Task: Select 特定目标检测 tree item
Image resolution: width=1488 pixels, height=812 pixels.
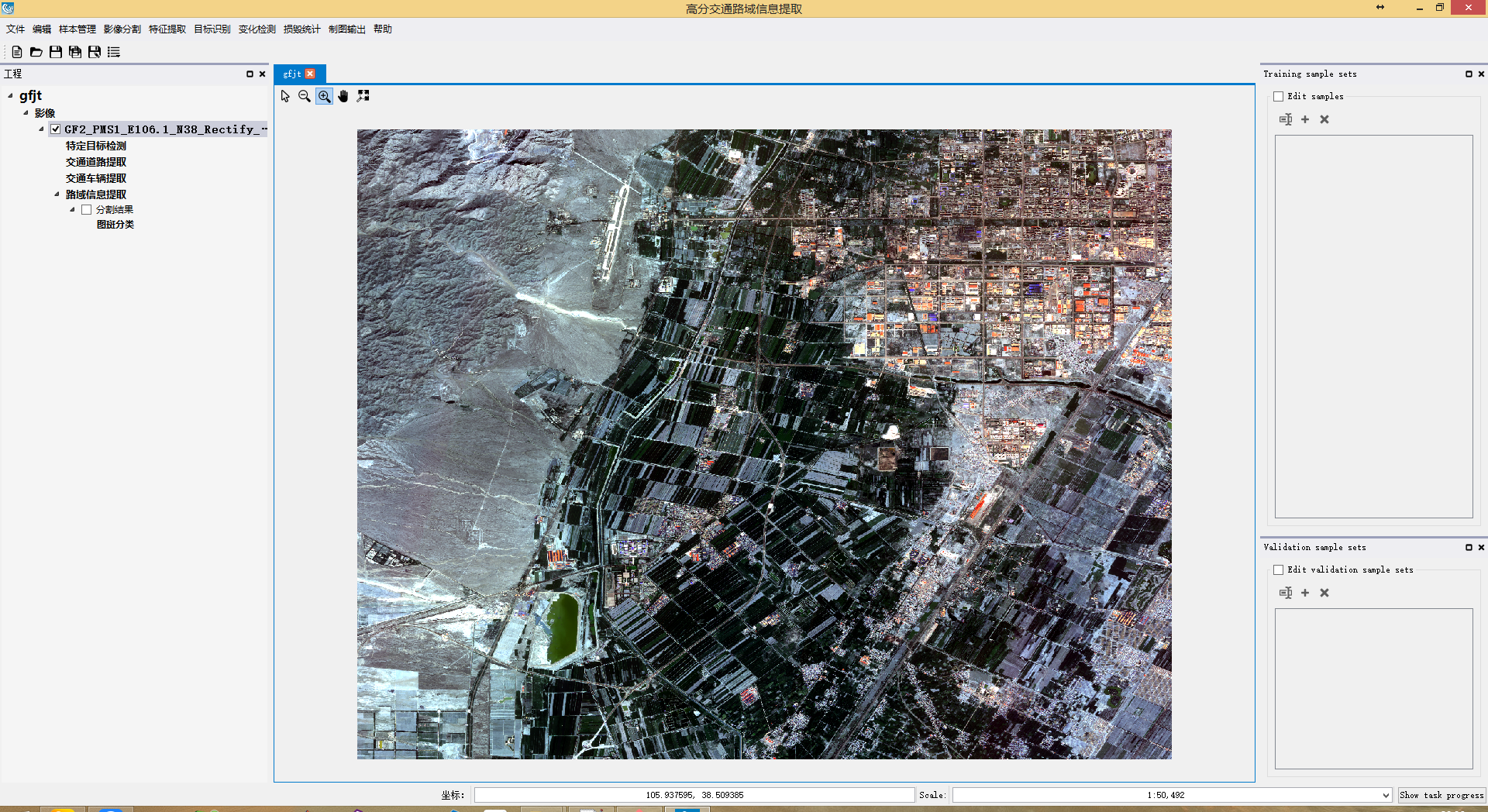Action: pos(96,146)
